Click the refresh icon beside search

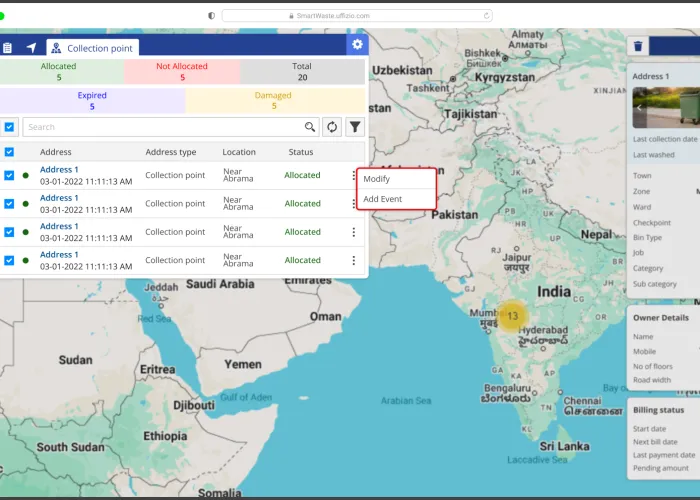tap(333, 127)
